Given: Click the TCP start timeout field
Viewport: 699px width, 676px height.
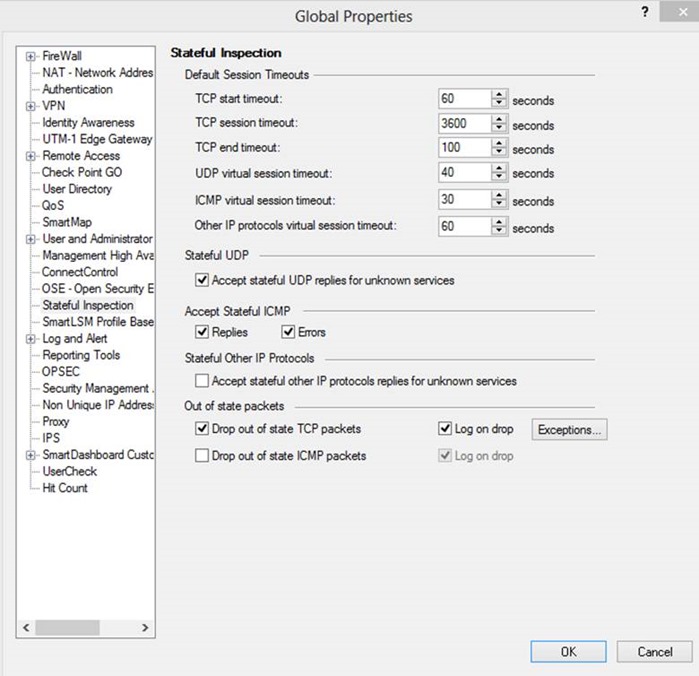Looking at the screenshot, I should point(465,99).
